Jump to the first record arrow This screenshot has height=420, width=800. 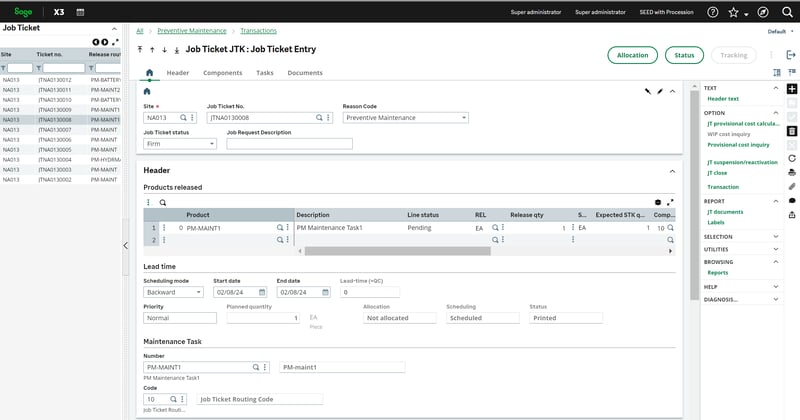coord(140,48)
